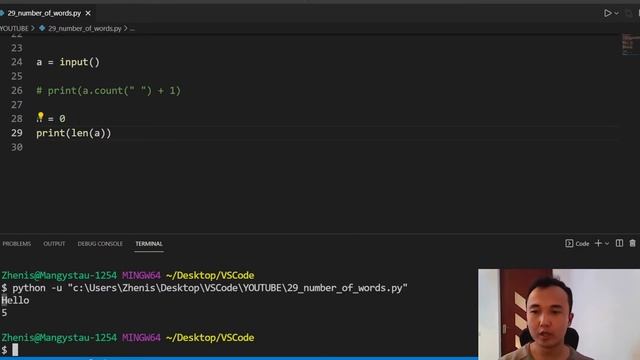
Task: Run the Python file with play button
Action: 607,13
